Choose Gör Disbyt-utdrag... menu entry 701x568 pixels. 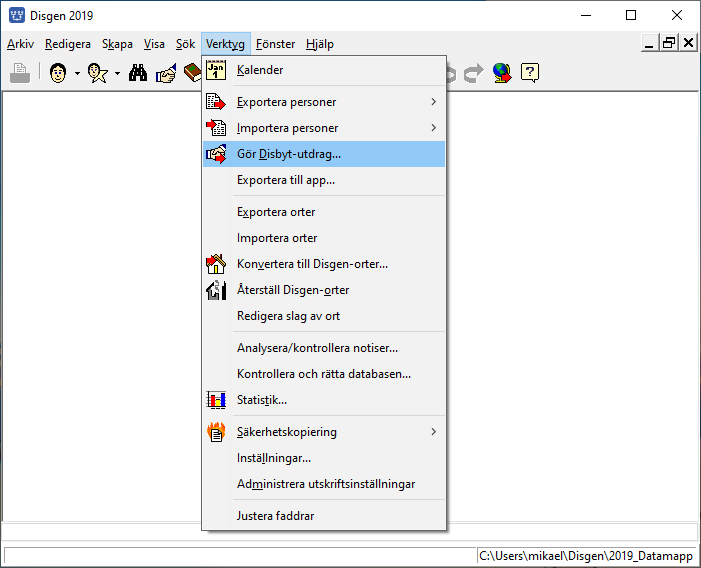pos(324,154)
